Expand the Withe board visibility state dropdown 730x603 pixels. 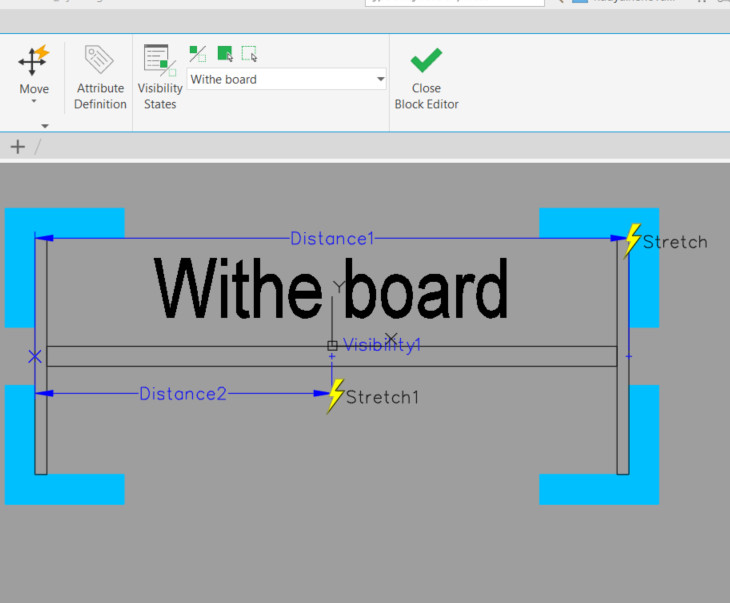tap(380, 80)
